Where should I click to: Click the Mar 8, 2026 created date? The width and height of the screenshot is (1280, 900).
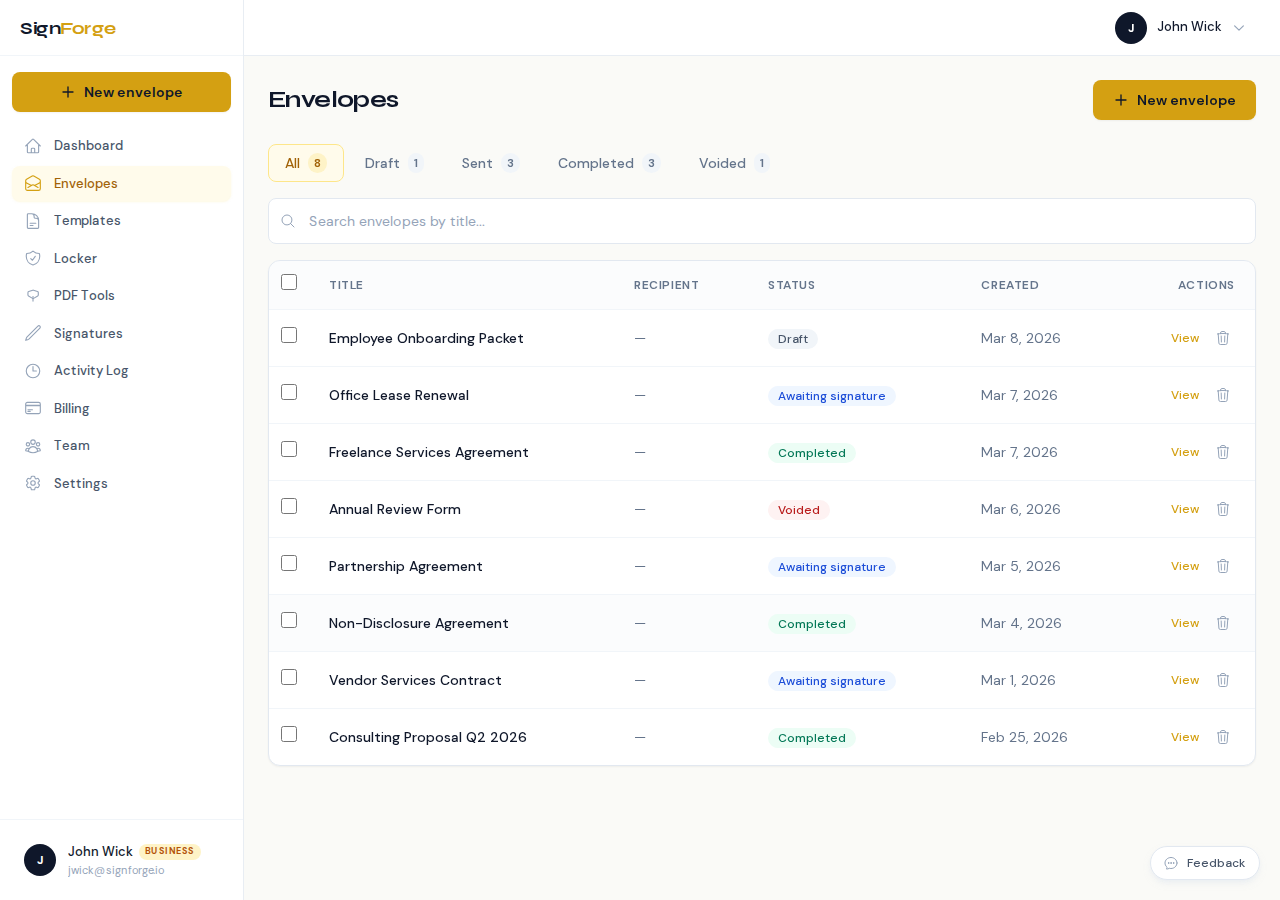pyautogui.click(x=1021, y=338)
